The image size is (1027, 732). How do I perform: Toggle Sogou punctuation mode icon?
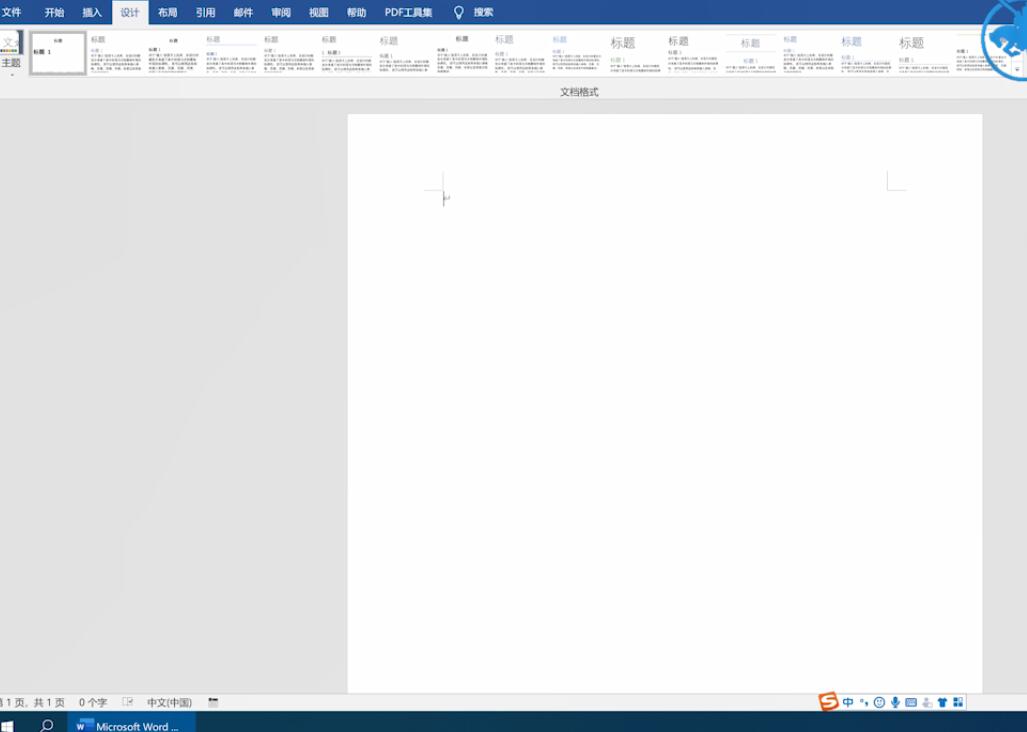click(864, 703)
